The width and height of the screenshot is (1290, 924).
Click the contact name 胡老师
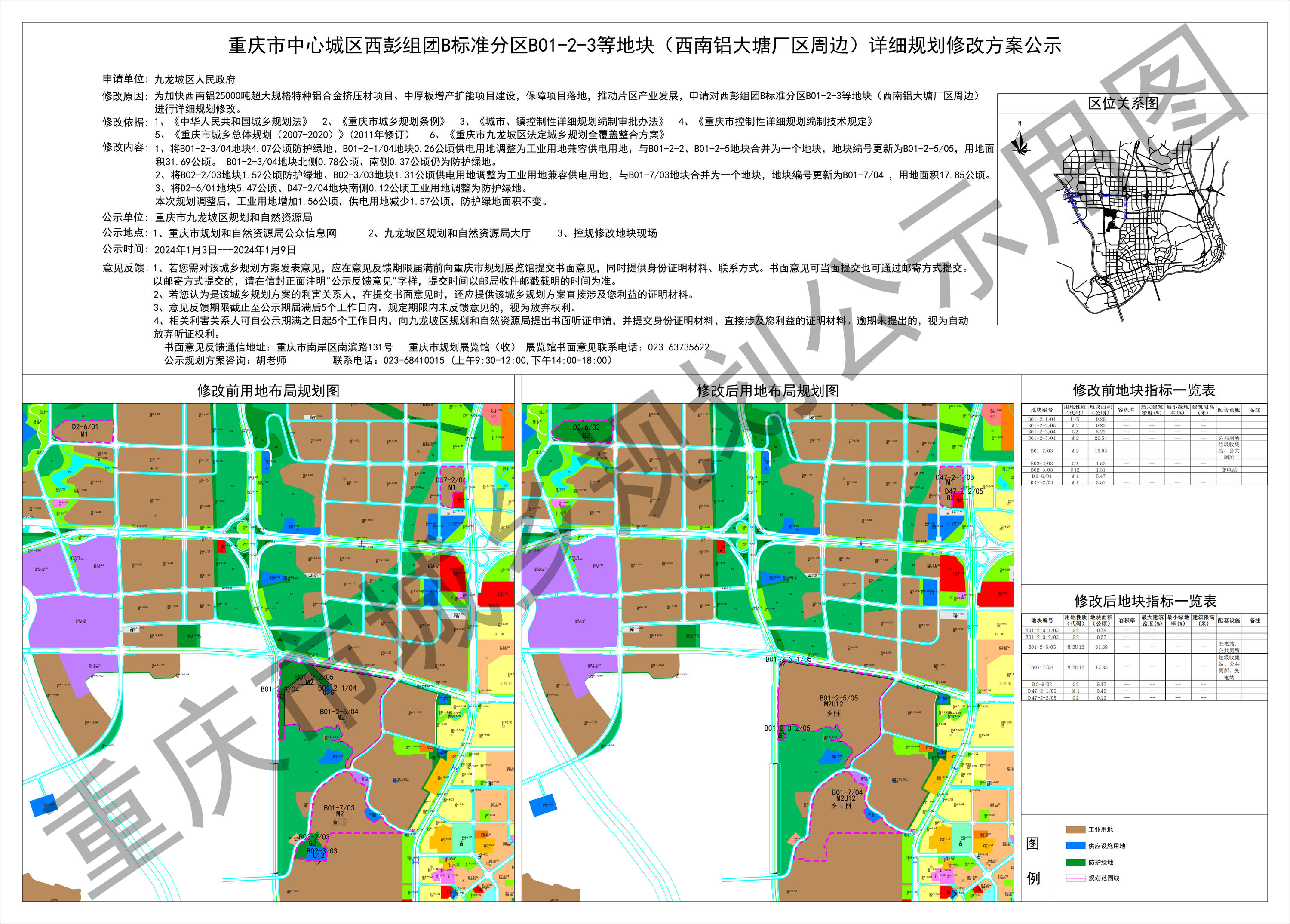click(271, 360)
